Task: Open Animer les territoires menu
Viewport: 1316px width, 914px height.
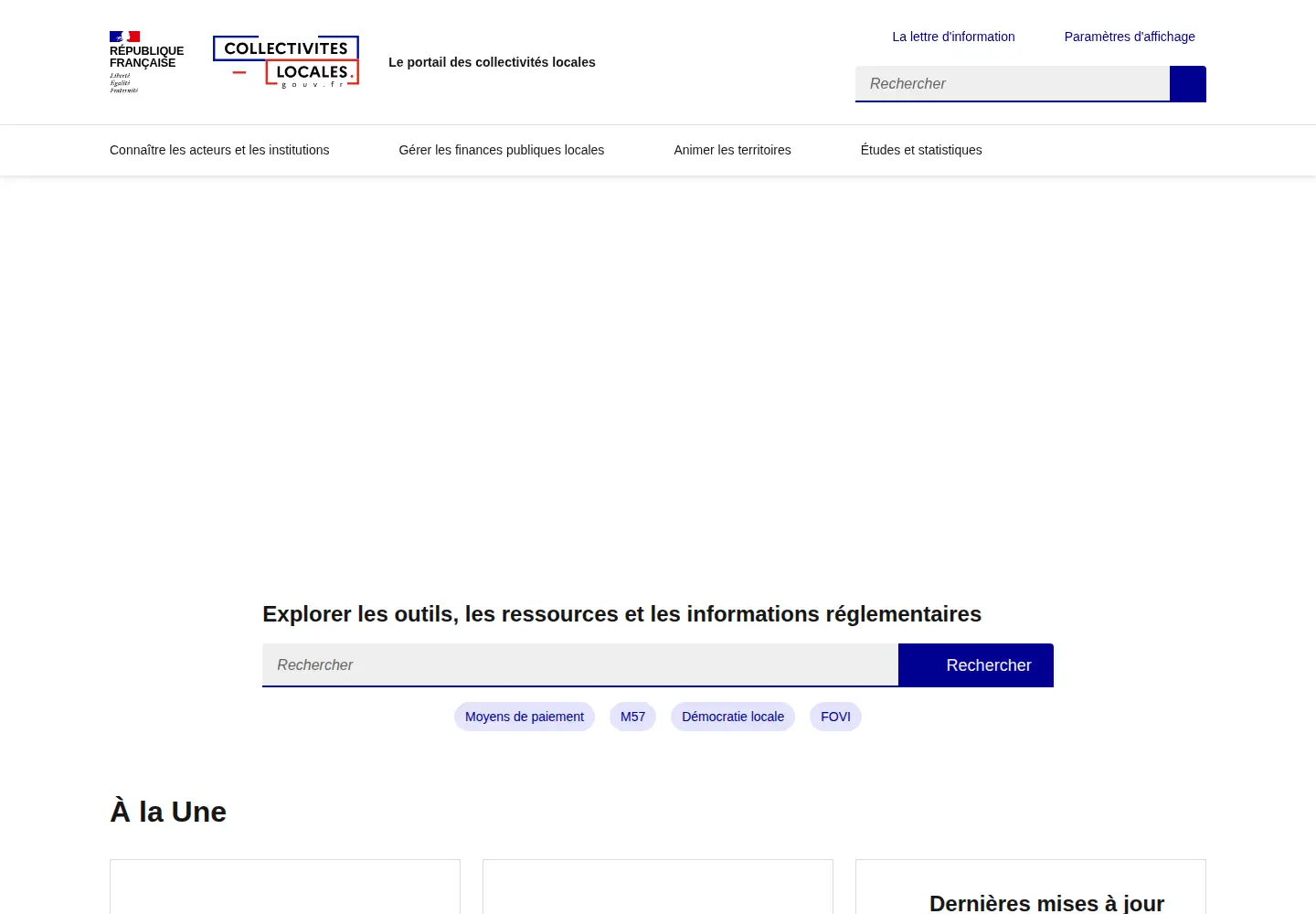Action: tap(732, 150)
